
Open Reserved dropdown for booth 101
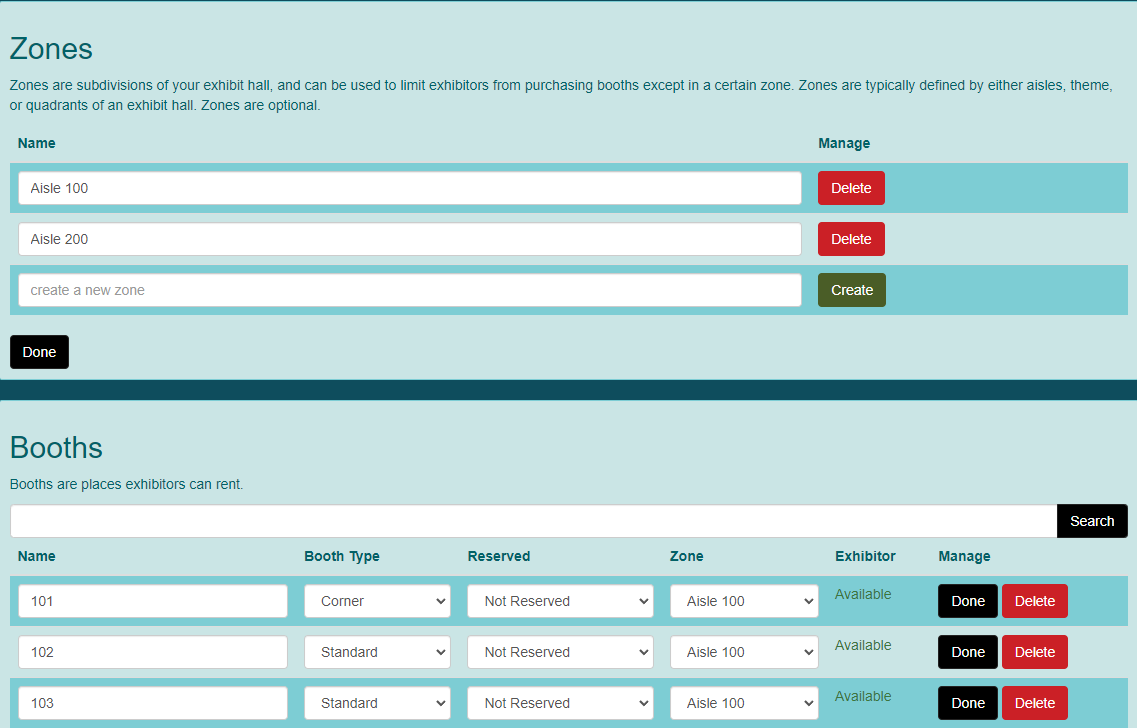tap(560, 601)
